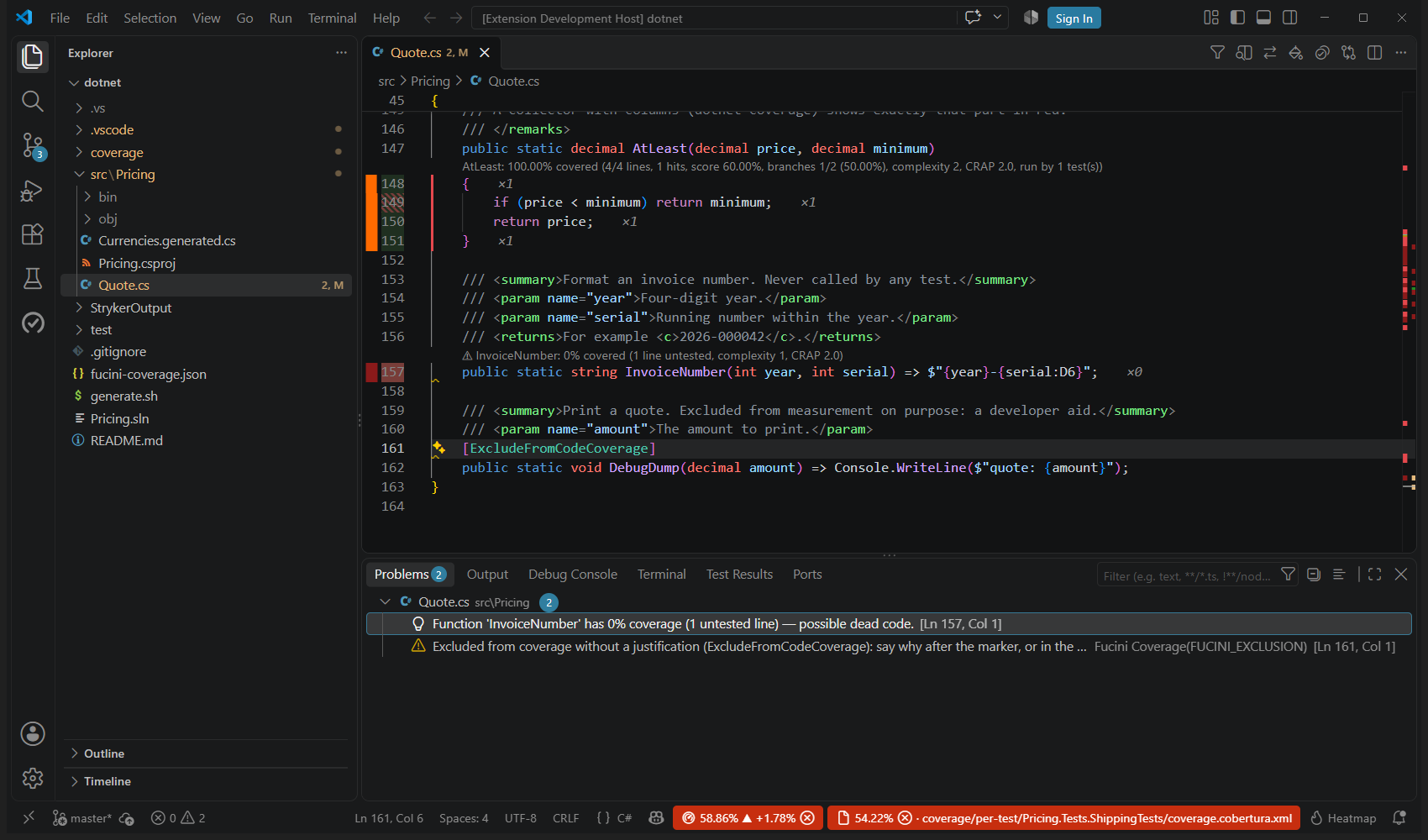This screenshot has height=840, width=1428.
Task: Open the Copilot status icon in status bar
Action: click(x=657, y=818)
